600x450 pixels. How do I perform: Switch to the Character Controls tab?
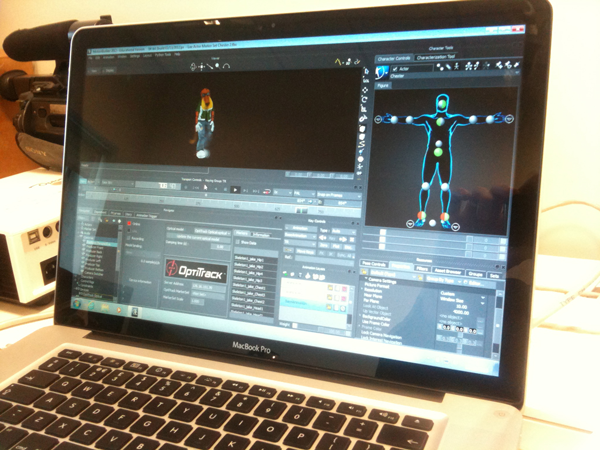pos(394,59)
